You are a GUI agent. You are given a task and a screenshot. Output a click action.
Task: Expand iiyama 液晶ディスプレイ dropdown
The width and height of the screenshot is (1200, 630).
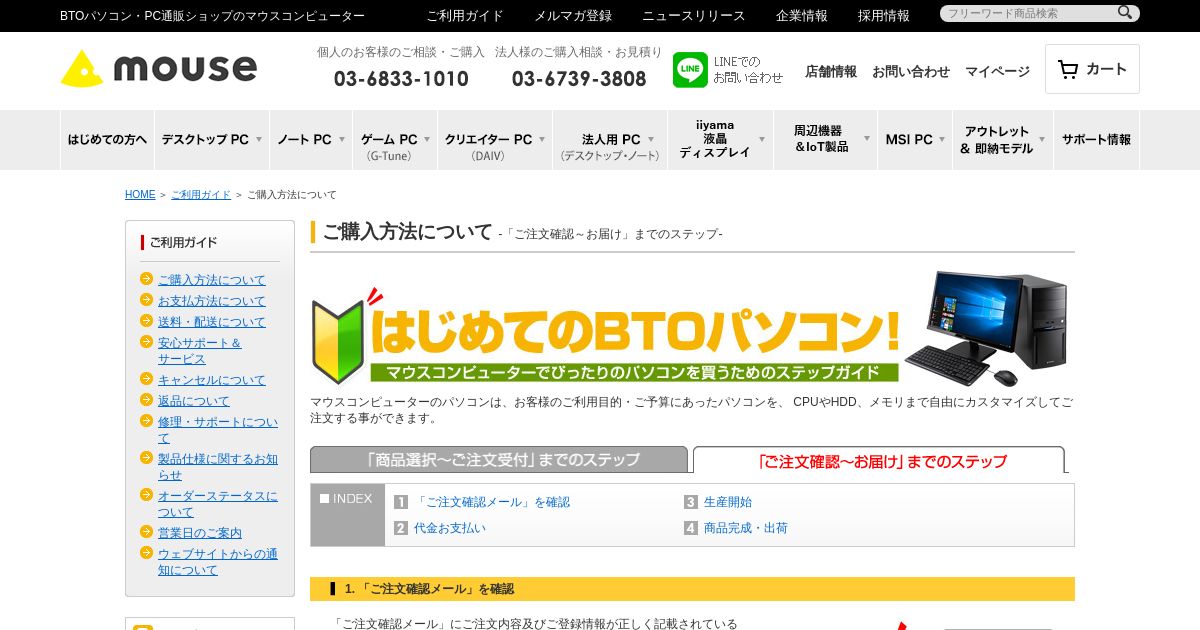coord(721,140)
